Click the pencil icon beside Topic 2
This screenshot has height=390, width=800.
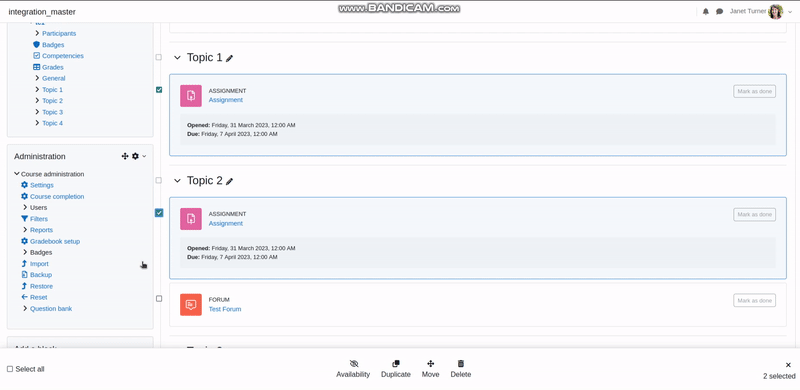coord(230,181)
